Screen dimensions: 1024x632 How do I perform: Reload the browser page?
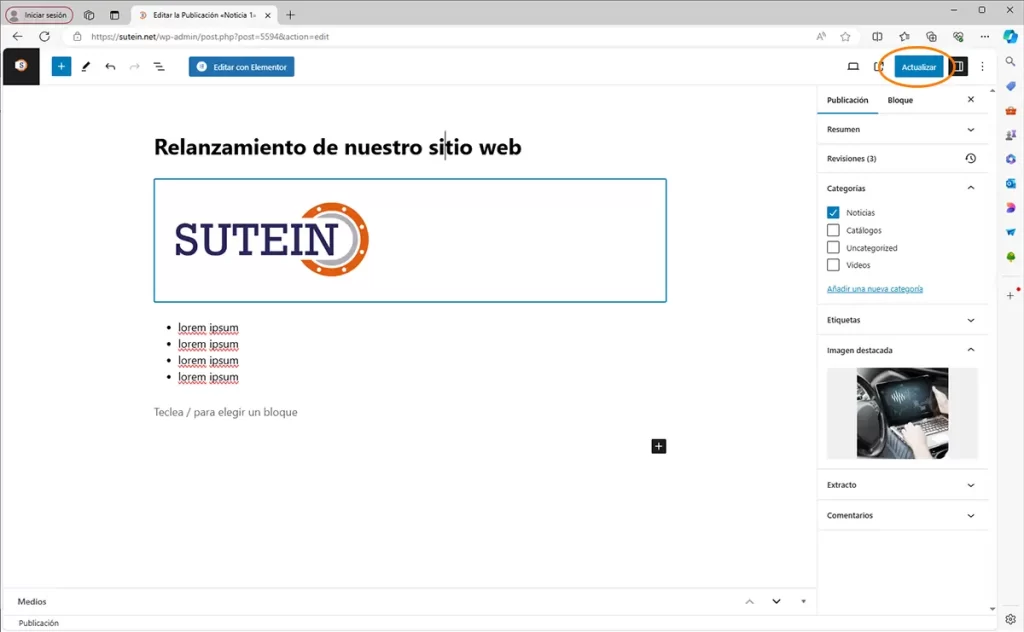click(x=44, y=37)
